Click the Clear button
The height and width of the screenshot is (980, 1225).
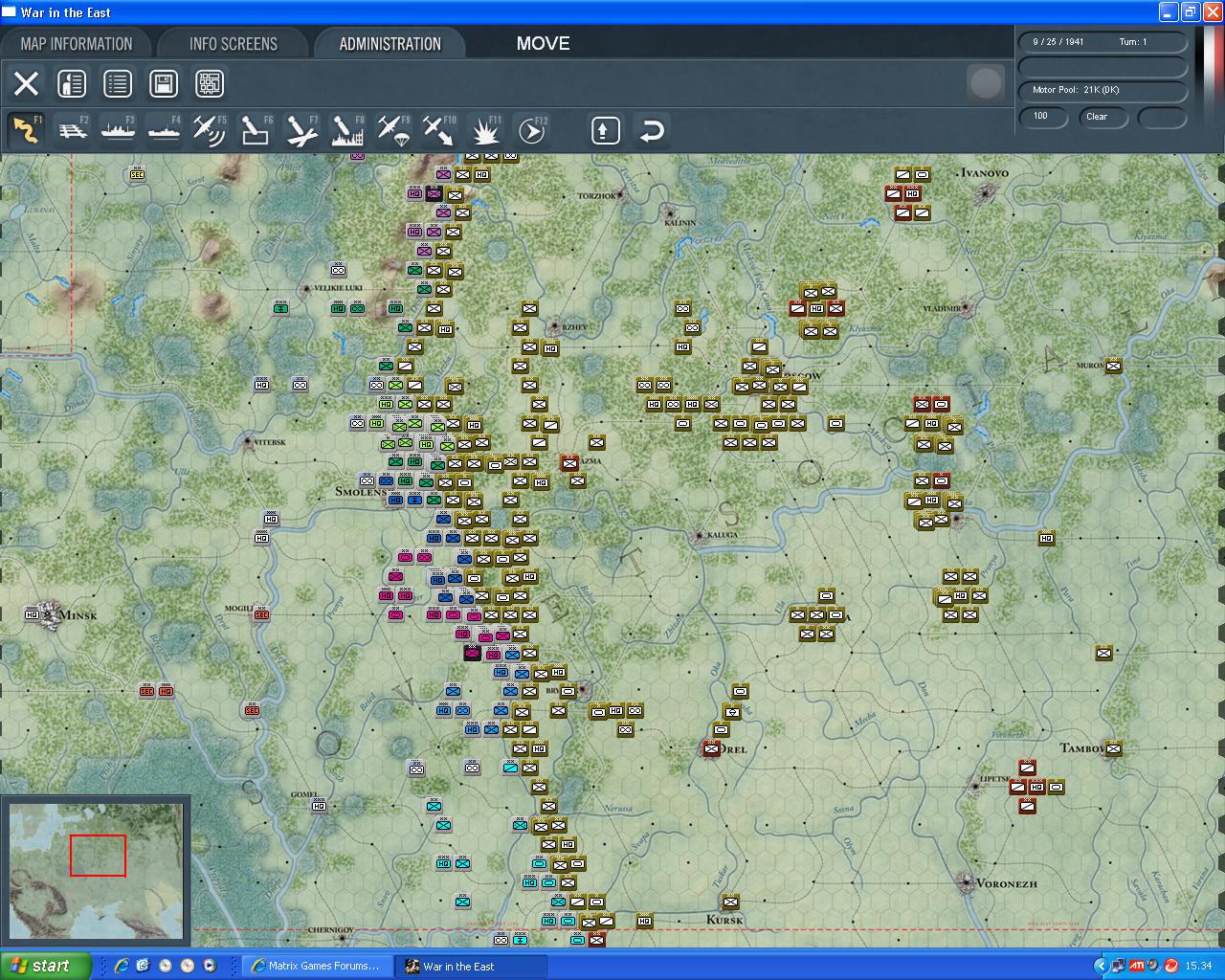click(1102, 117)
